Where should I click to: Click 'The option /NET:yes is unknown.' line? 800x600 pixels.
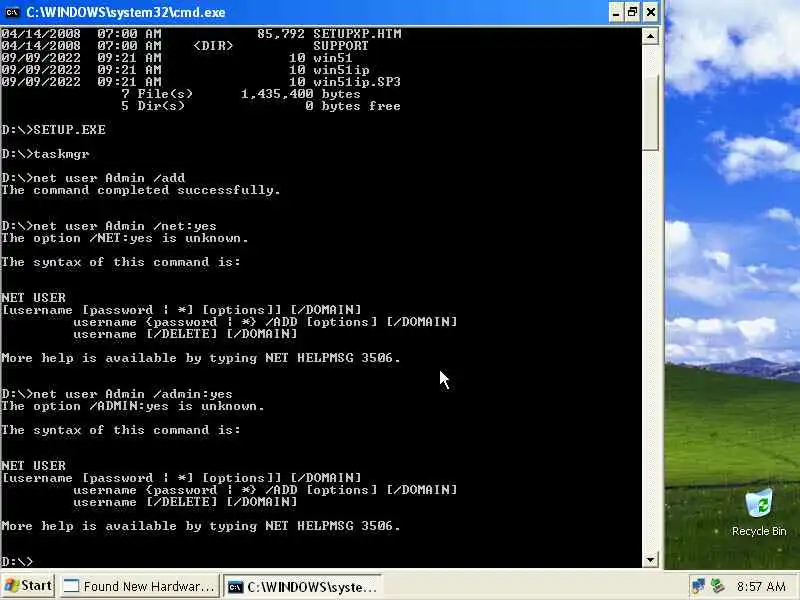tap(124, 238)
